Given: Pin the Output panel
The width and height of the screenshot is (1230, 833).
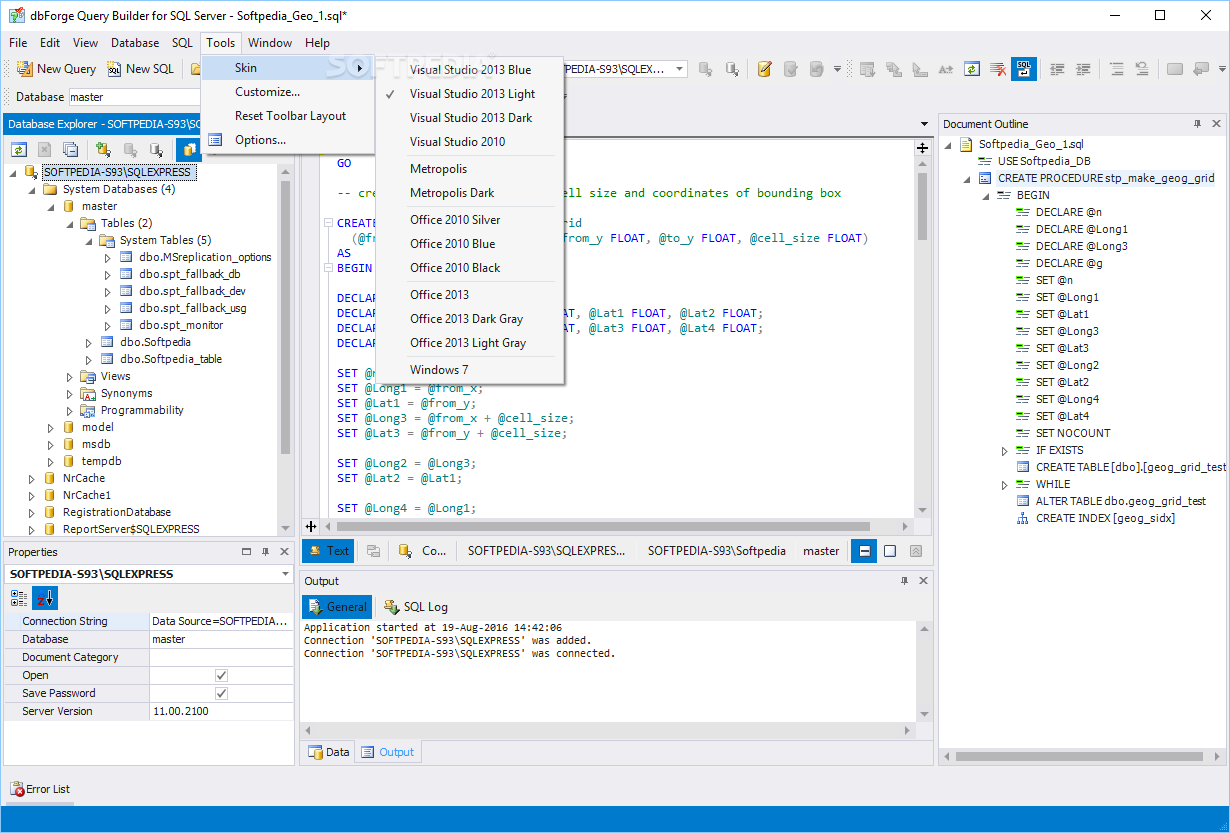Looking at the screenshot, I should 905,581.
